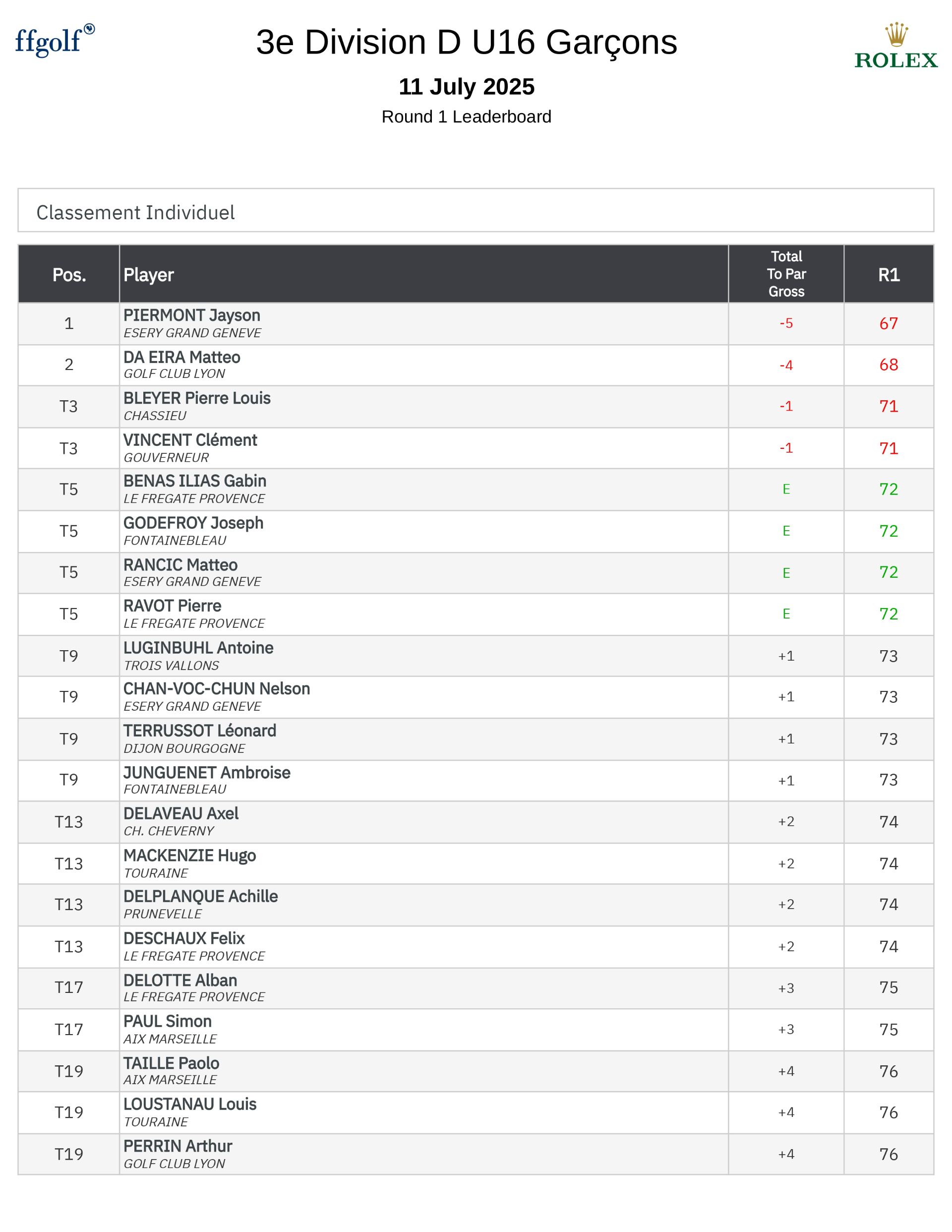Click the Classement Individuel section header

click(135, 213)
